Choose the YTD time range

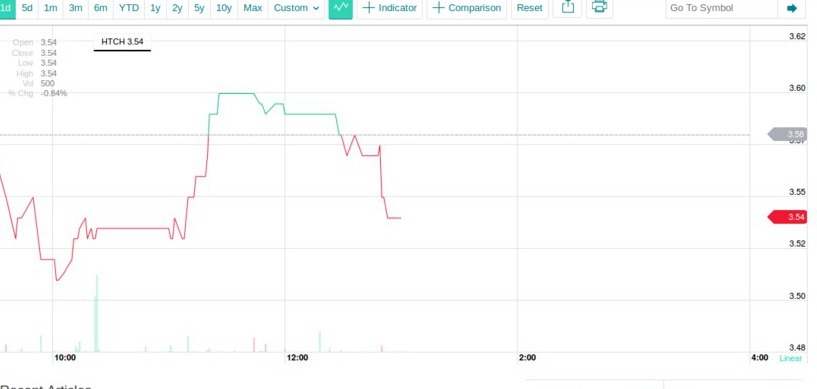tap(129, 8)
